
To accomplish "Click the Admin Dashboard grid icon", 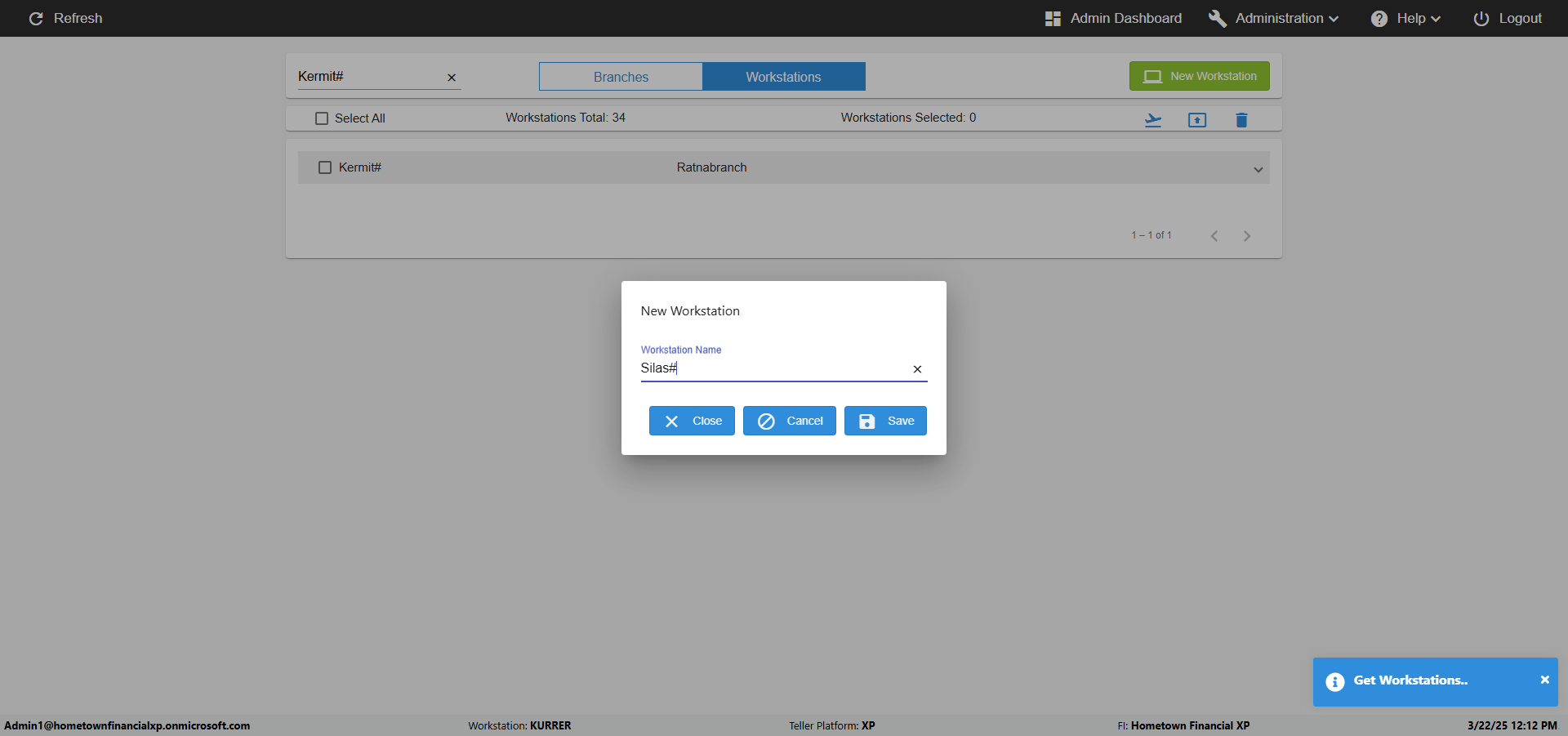I will click(1053, 18).
